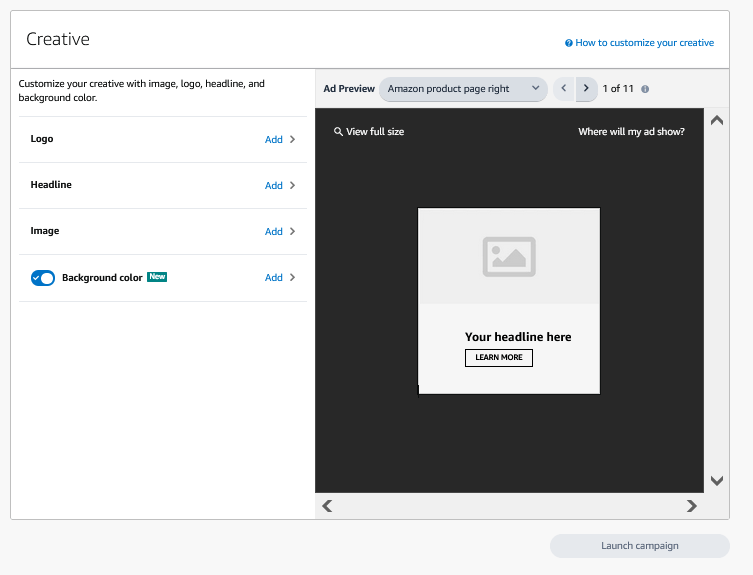753x575 pixels.
Task: Go to previous ad preview arrow
Action: (x=564, y=89)
